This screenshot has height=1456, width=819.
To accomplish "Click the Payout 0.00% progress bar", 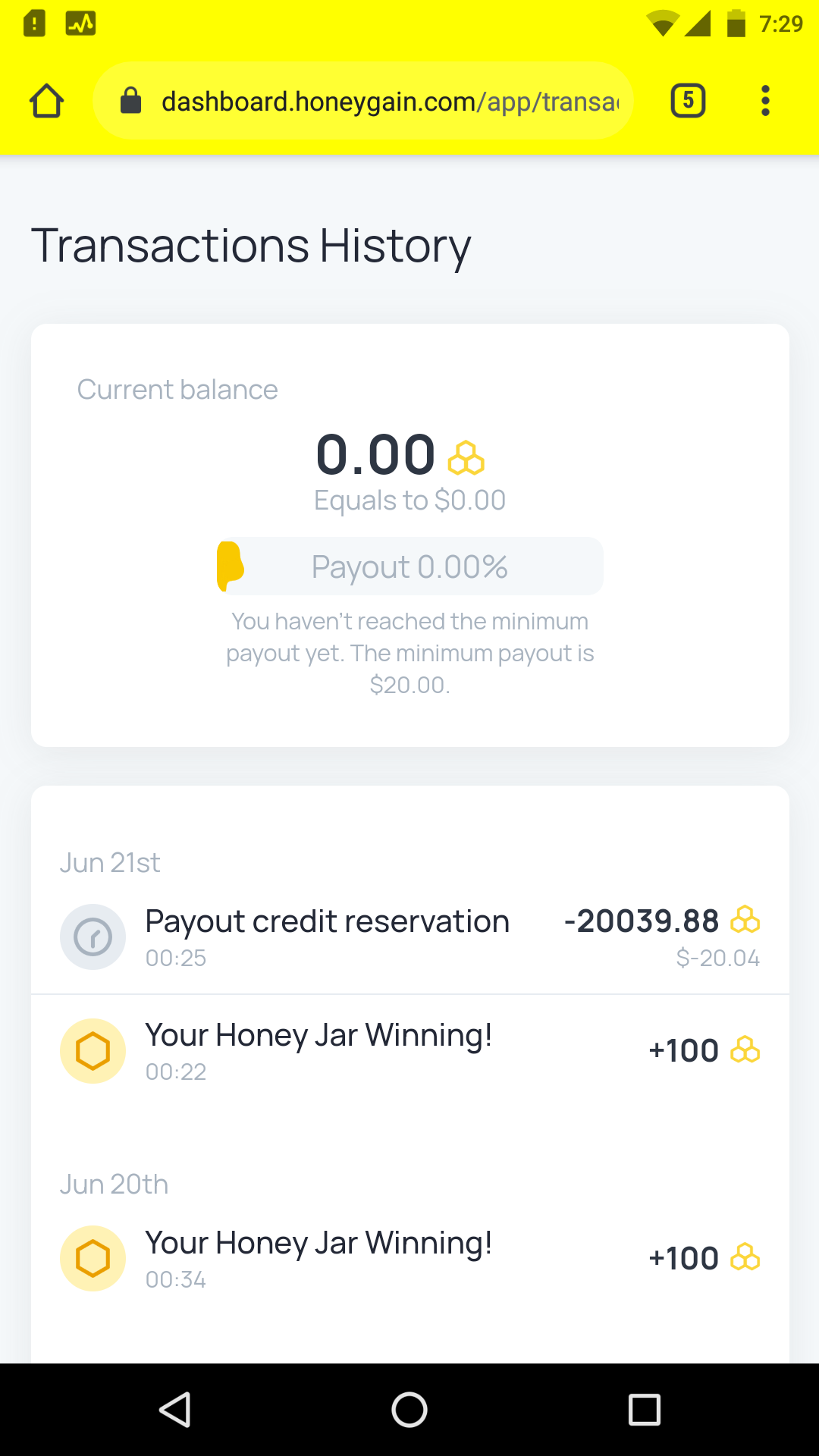I will click(x=409, y=566).
